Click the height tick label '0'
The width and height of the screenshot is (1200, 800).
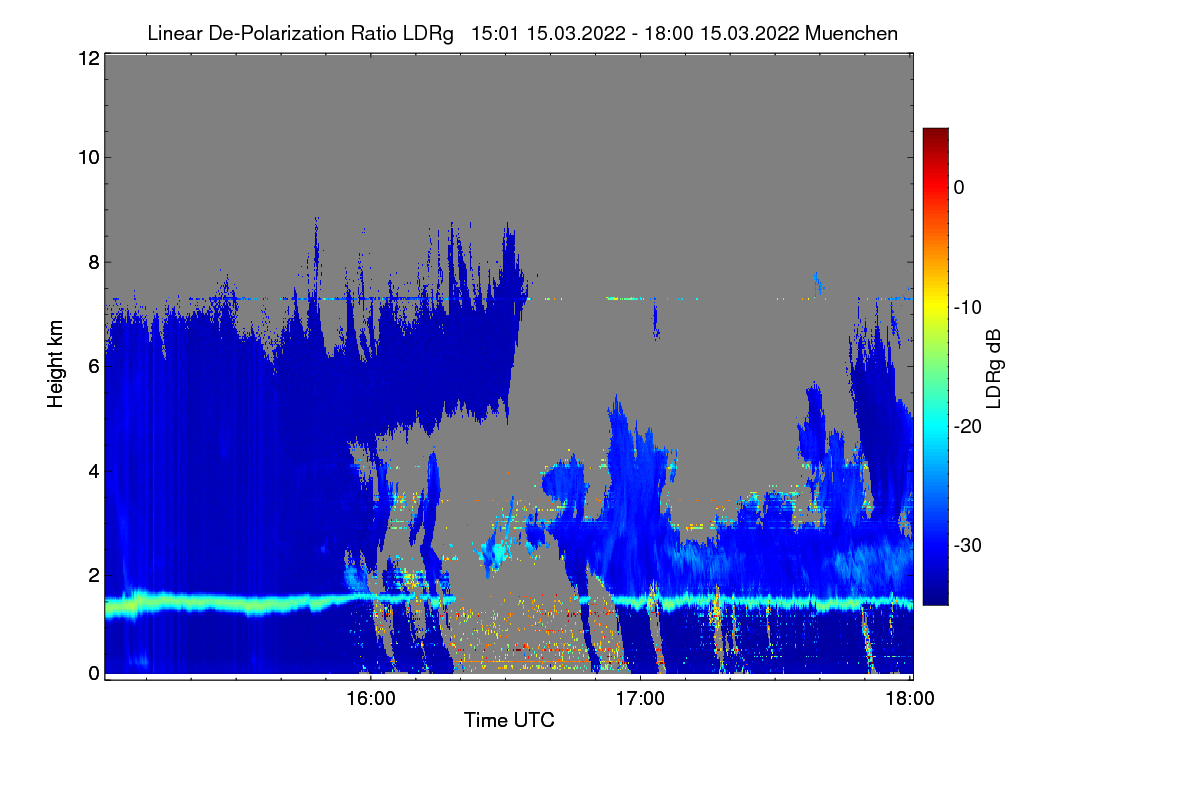coord(93,673)
